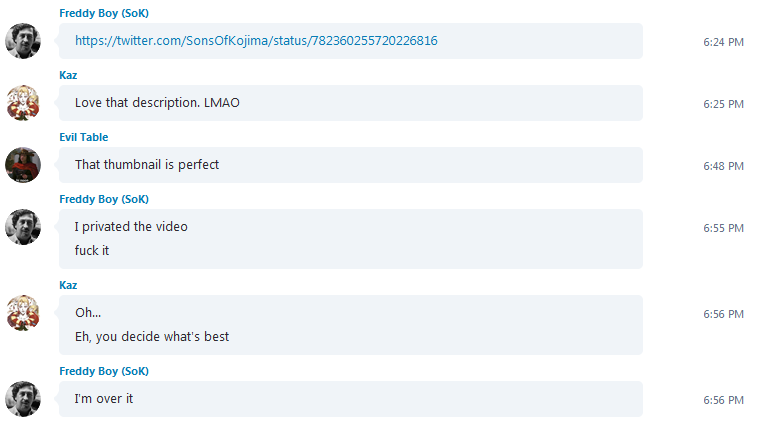The width and height of the screenshot is (758, 427).
Task: Click the 6:48 PM timestamp
Action: pos(723,166)
